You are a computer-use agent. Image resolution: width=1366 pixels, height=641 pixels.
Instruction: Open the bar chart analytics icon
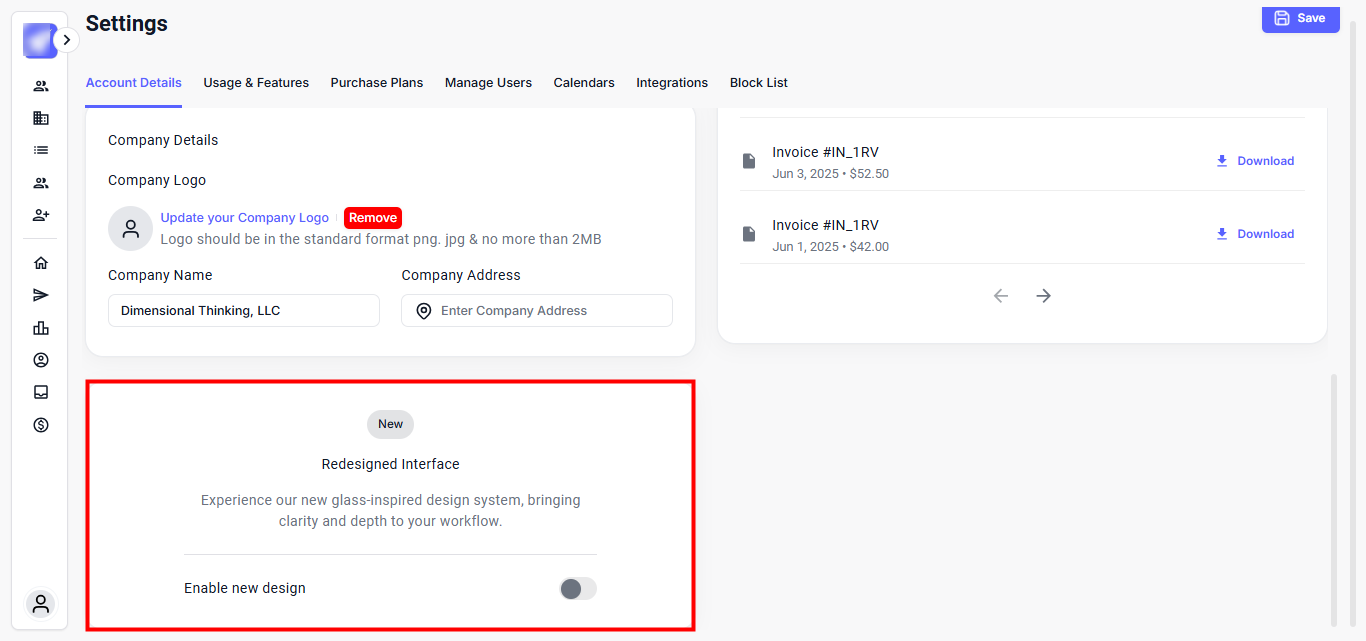[41, 328]
